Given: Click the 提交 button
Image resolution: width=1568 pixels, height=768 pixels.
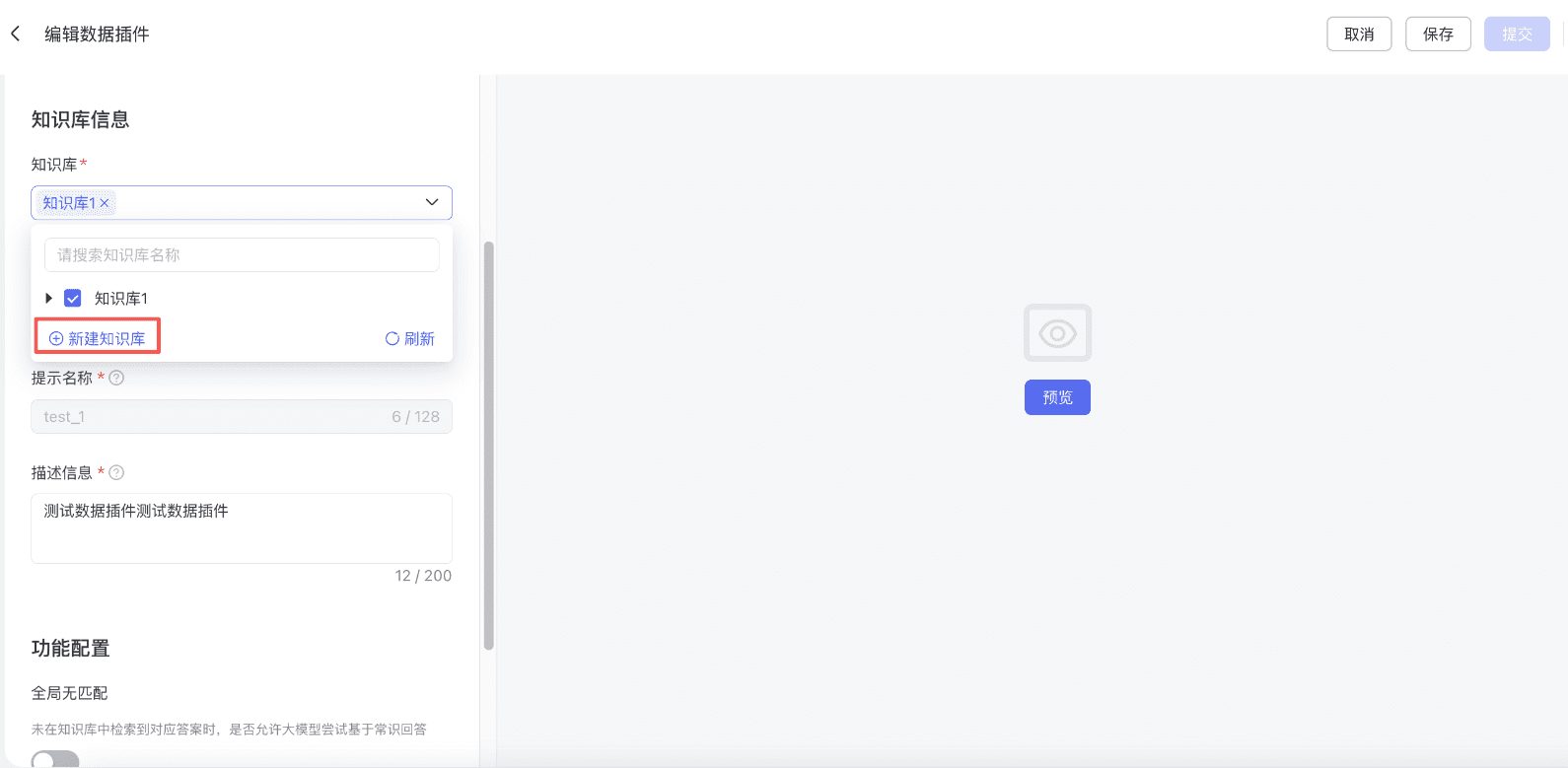Looking at the screenshot, I should click(1517, 34).
